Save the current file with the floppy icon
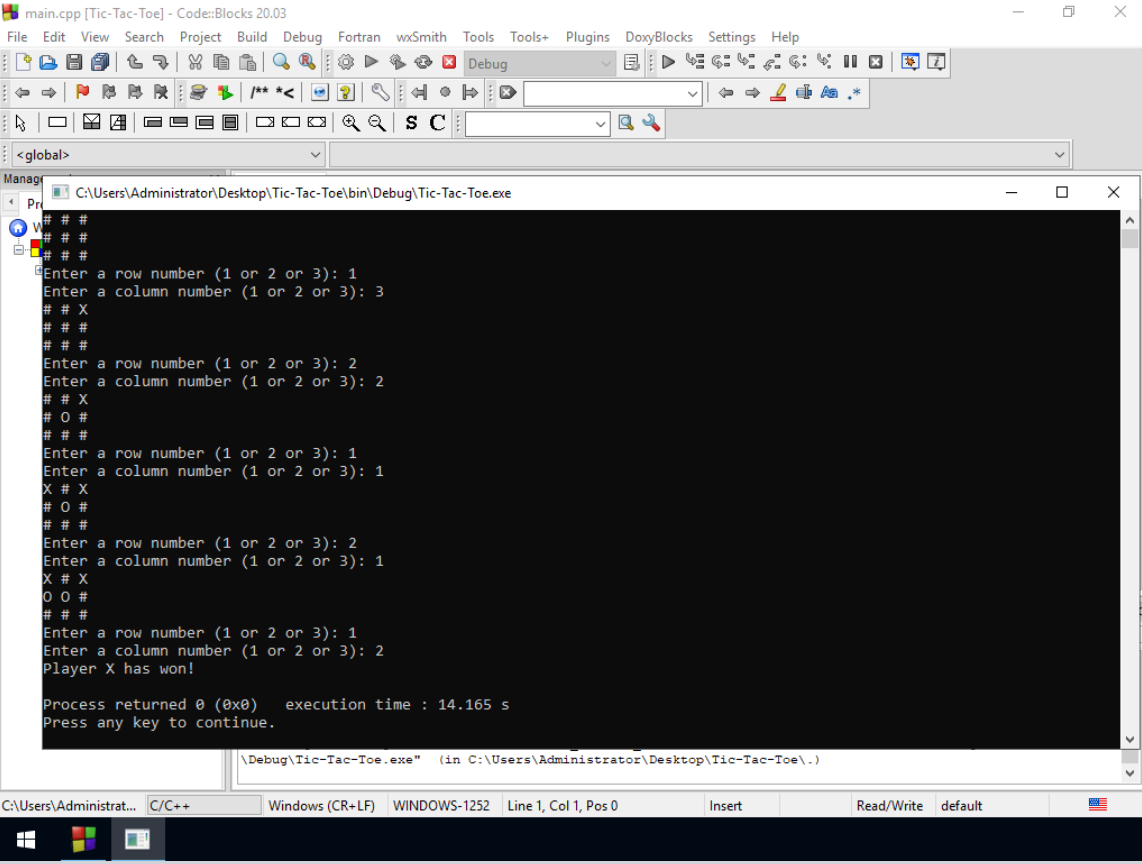The height and width of the screenshot is (864, 1142). 74,63
